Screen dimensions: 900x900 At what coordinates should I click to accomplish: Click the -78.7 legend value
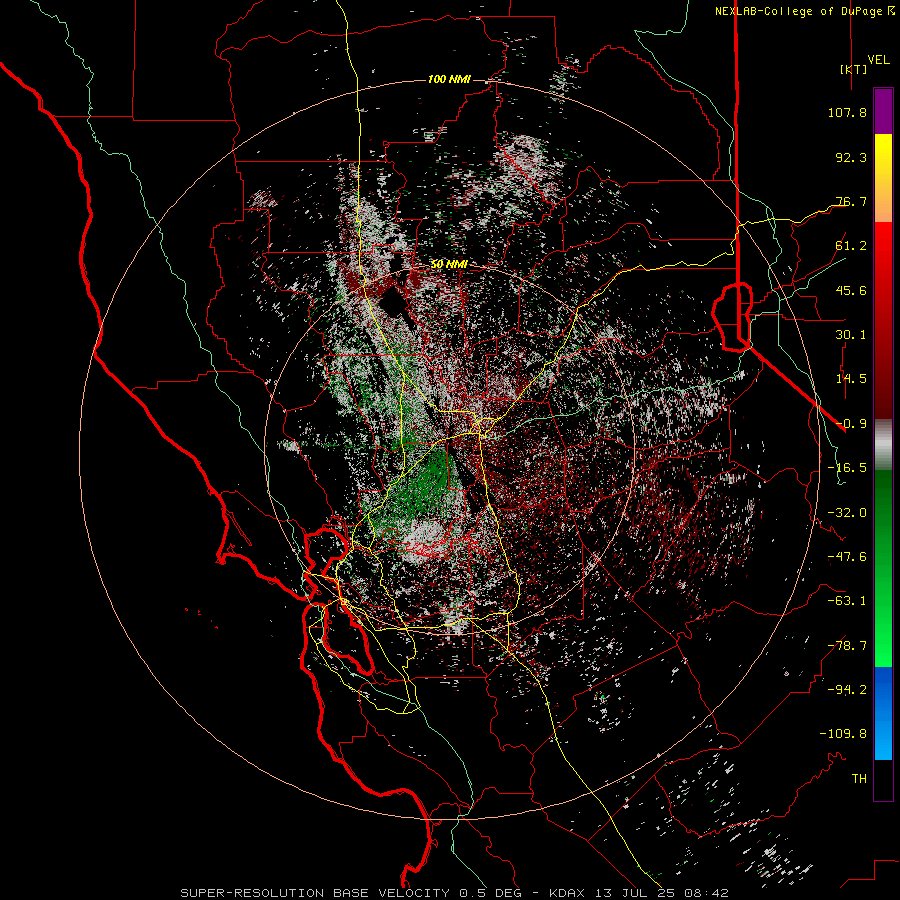847,646
